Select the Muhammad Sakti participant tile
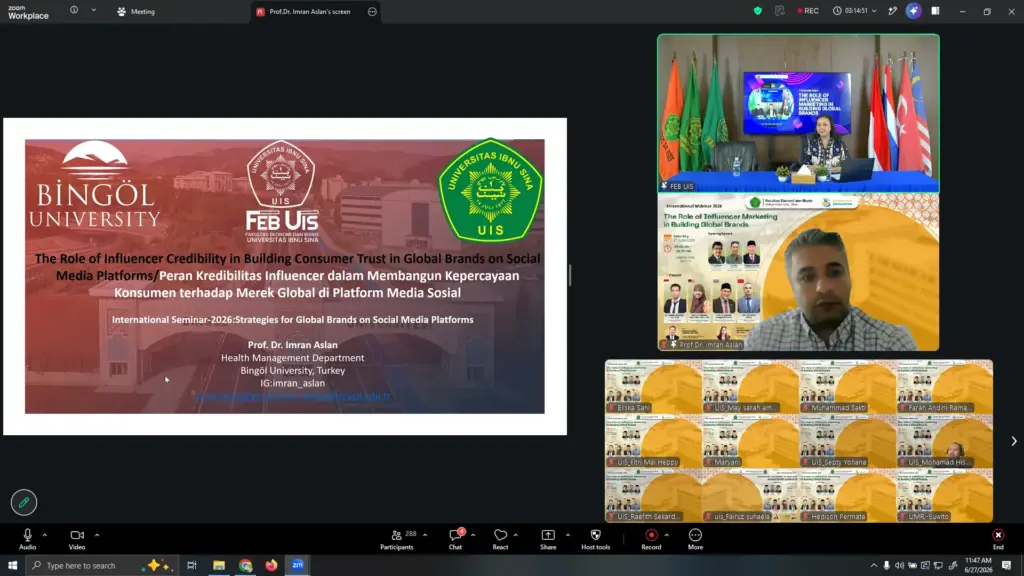 pyautogui.click(x=848, y=387)
